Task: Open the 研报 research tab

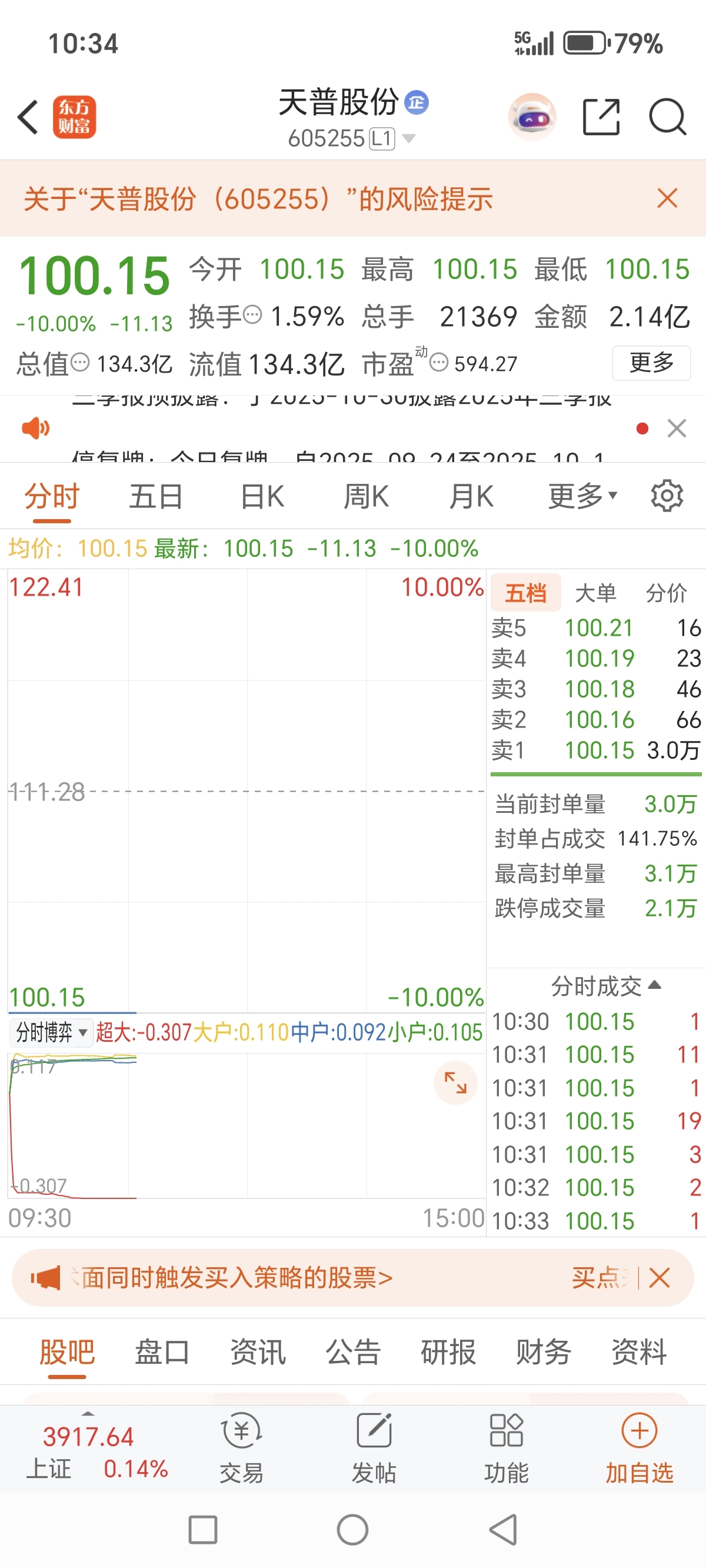Action: pos(448,1353)
